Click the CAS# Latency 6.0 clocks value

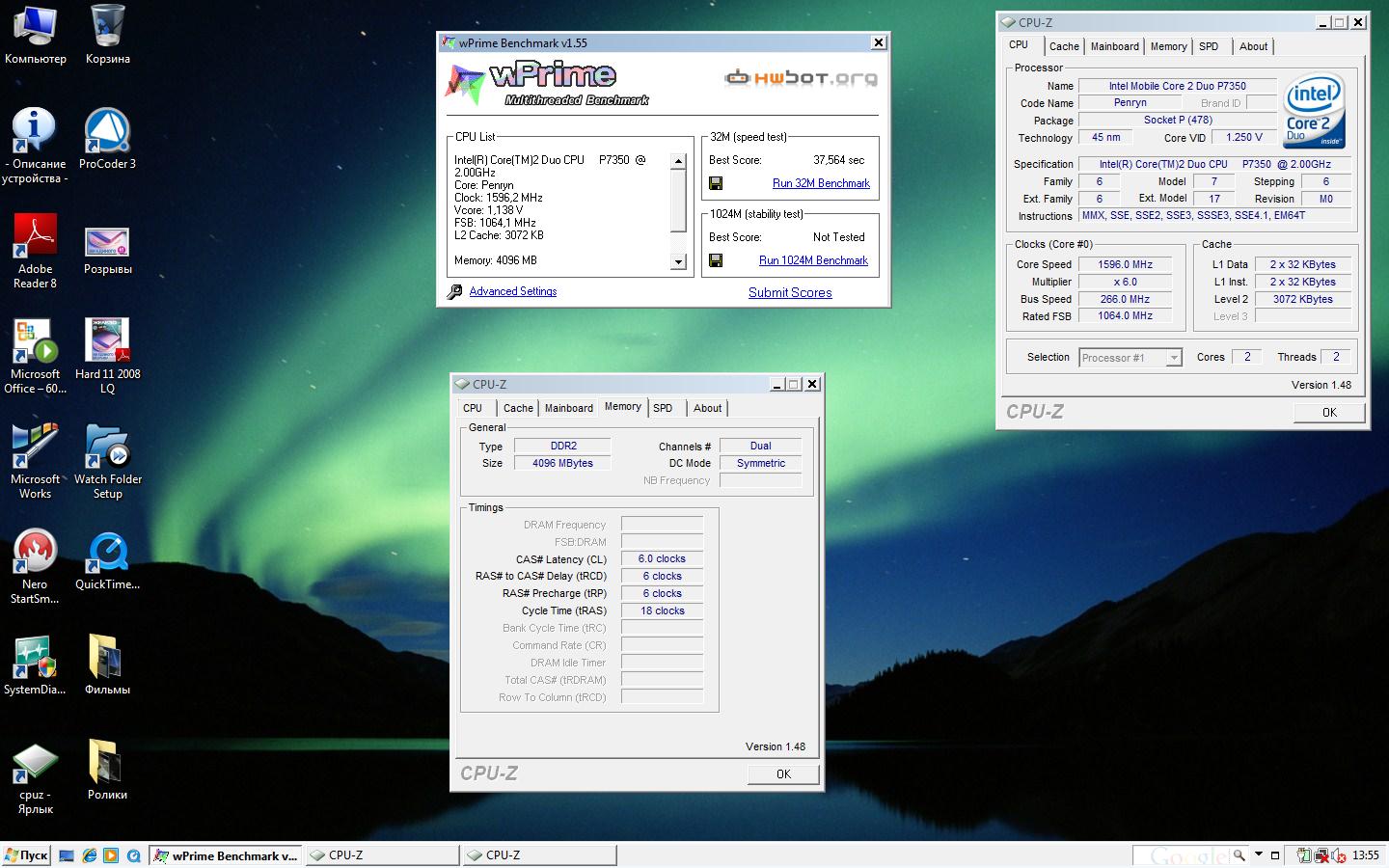point(662,558)
